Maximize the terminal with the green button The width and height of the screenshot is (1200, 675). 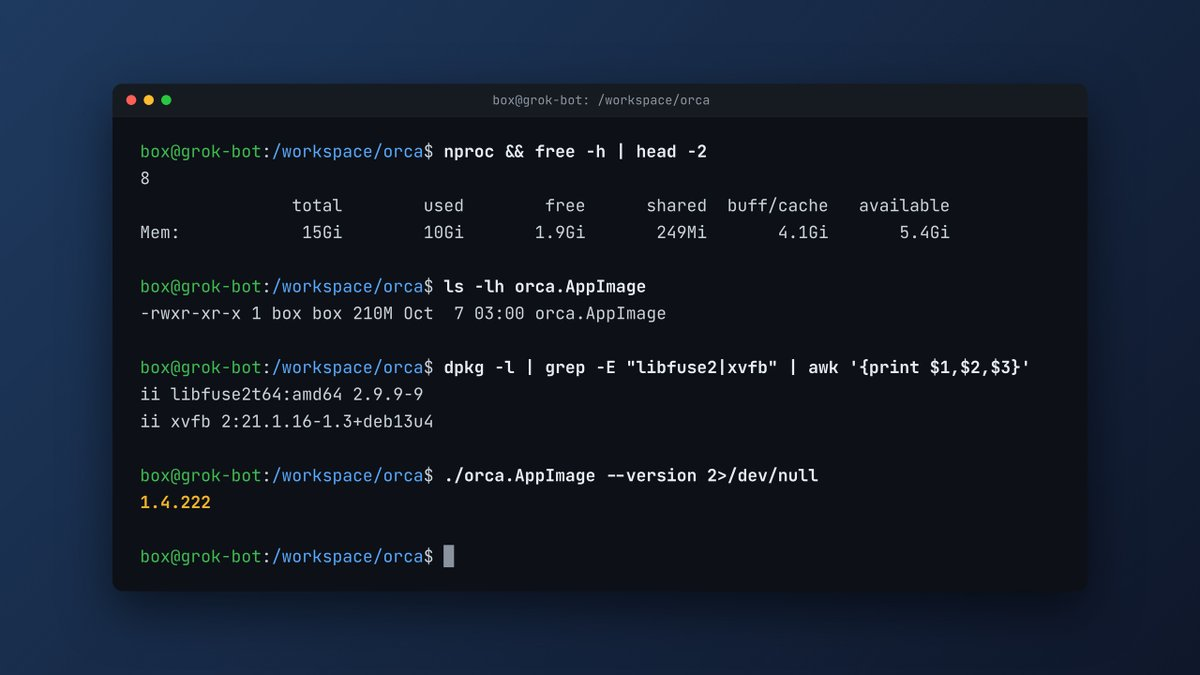pos(166,100)
